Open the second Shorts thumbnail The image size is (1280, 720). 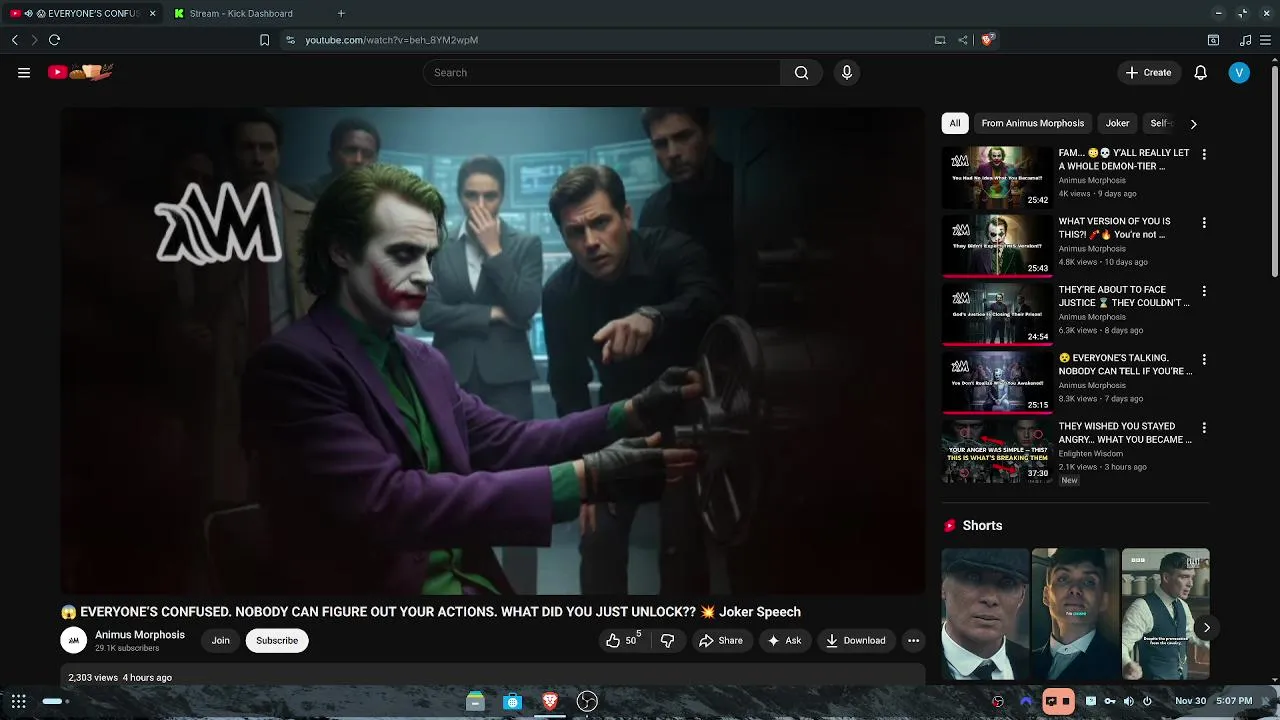coord(1075,614)
